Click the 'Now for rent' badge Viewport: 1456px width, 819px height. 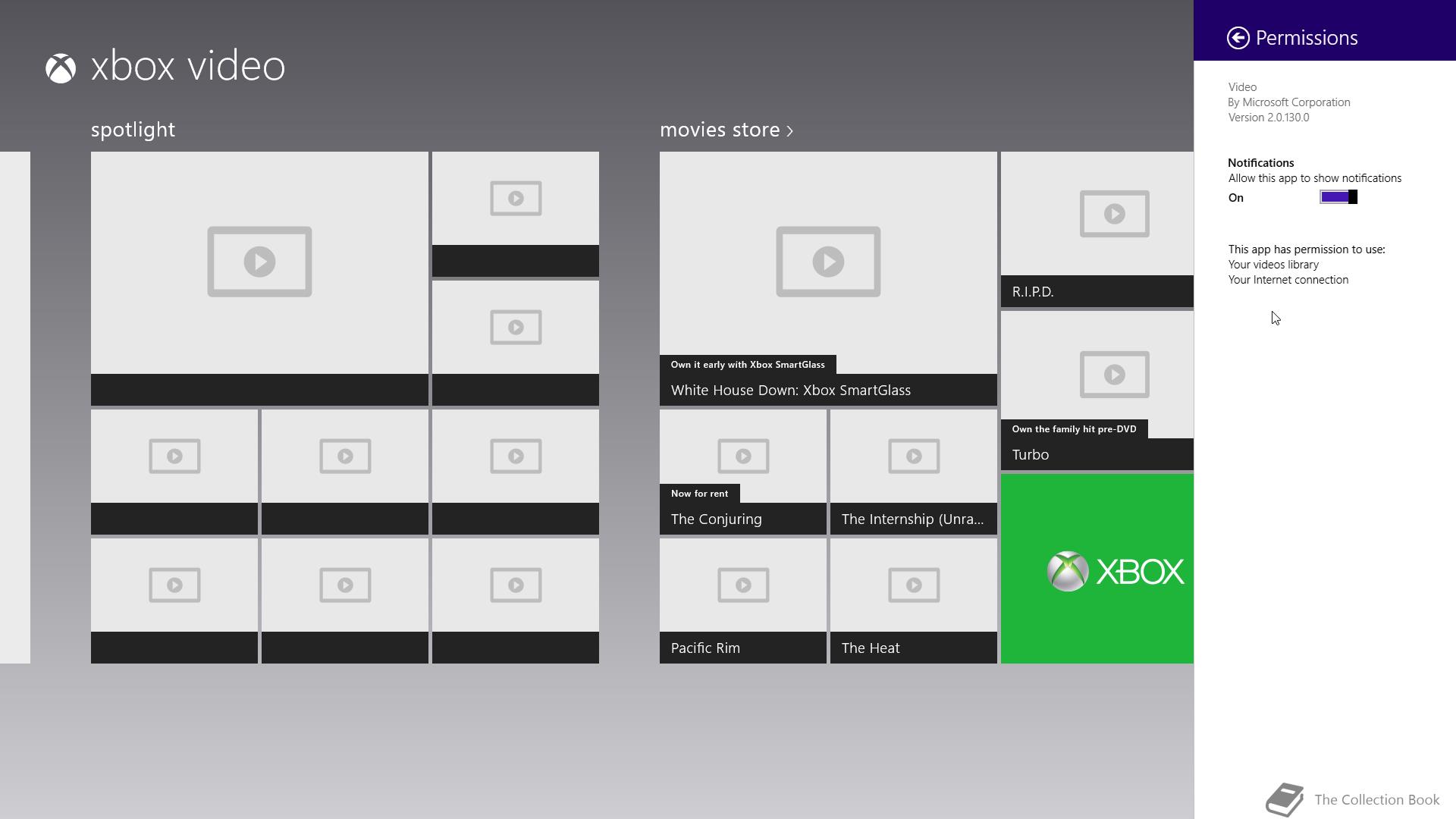[x=699, y=494]
